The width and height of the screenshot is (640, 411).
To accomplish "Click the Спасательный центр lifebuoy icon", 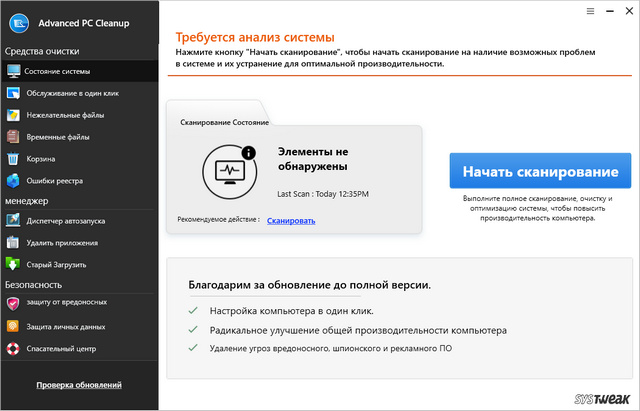I will tap(13, 349).
